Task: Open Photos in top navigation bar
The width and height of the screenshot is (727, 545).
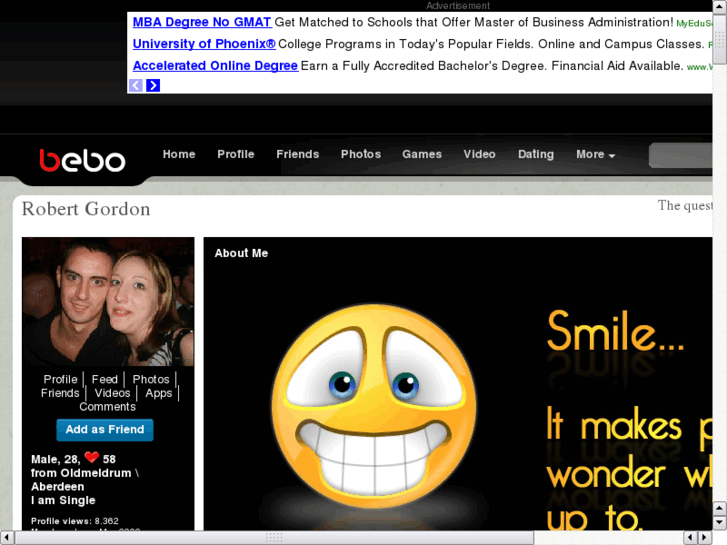Action: (x=360, y=155)
